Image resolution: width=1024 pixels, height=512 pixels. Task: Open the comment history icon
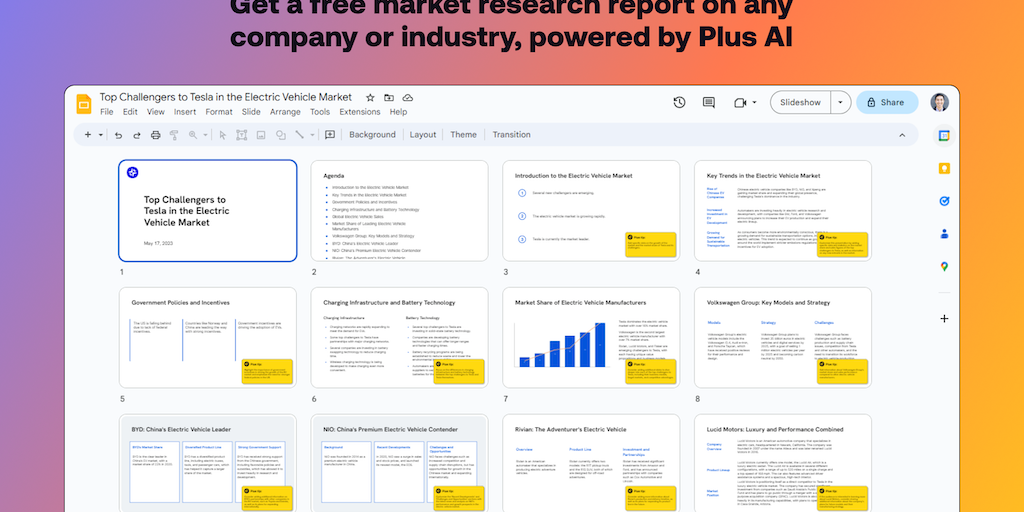(709, 102)
